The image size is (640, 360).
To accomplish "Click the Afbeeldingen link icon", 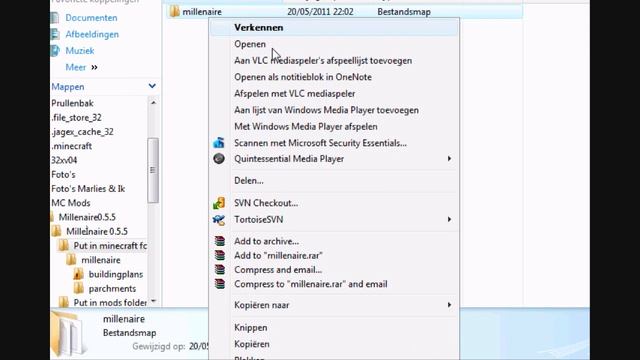I will 55,34.
